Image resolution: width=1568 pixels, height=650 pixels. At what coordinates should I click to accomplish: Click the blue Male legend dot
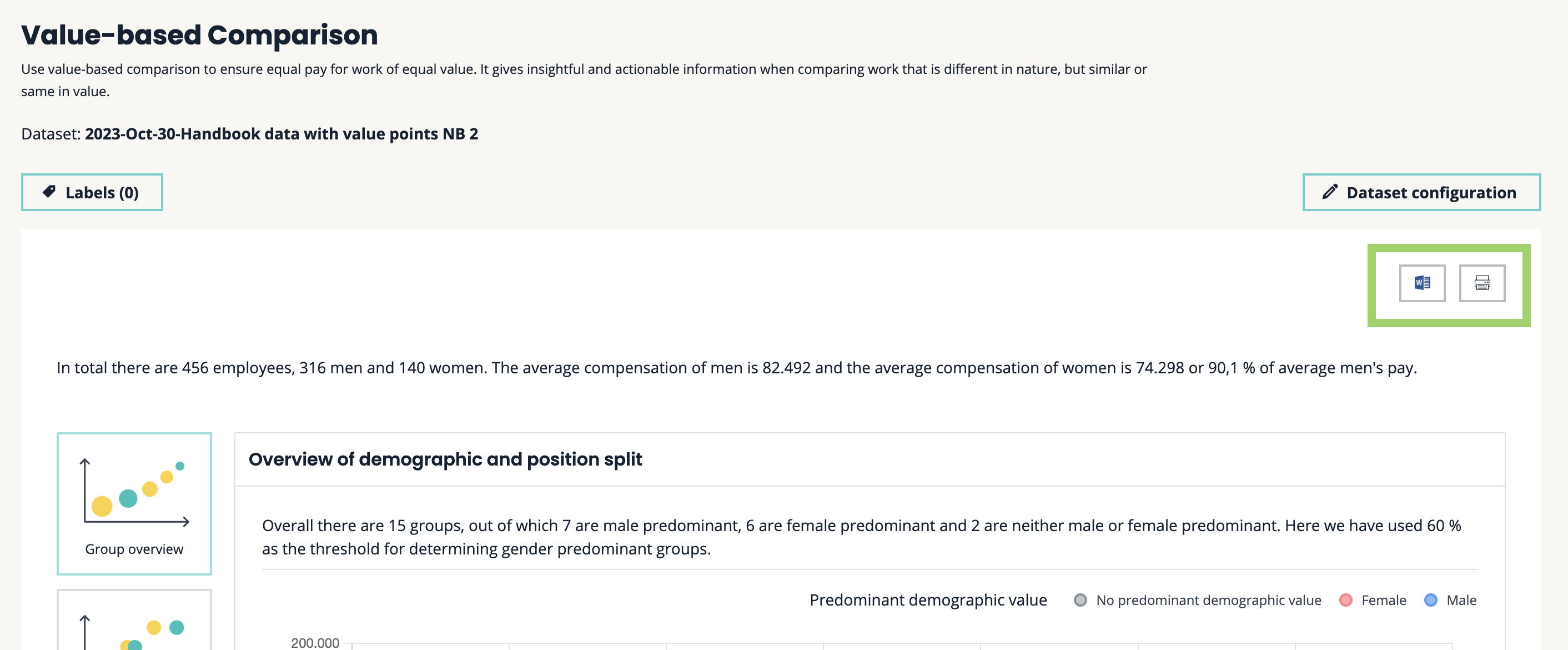point(1430,600)
